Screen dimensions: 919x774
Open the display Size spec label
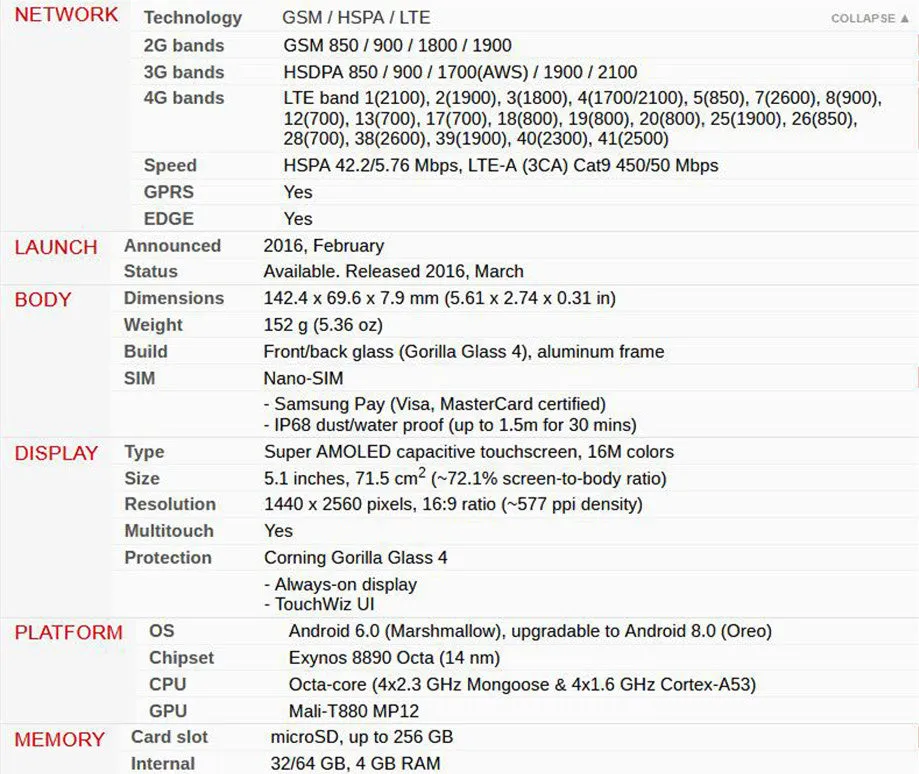click(x=142, y=478)
